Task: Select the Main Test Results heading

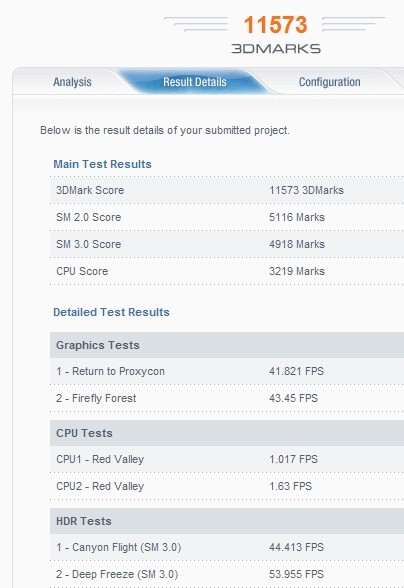Action: (x=102, y=164)
